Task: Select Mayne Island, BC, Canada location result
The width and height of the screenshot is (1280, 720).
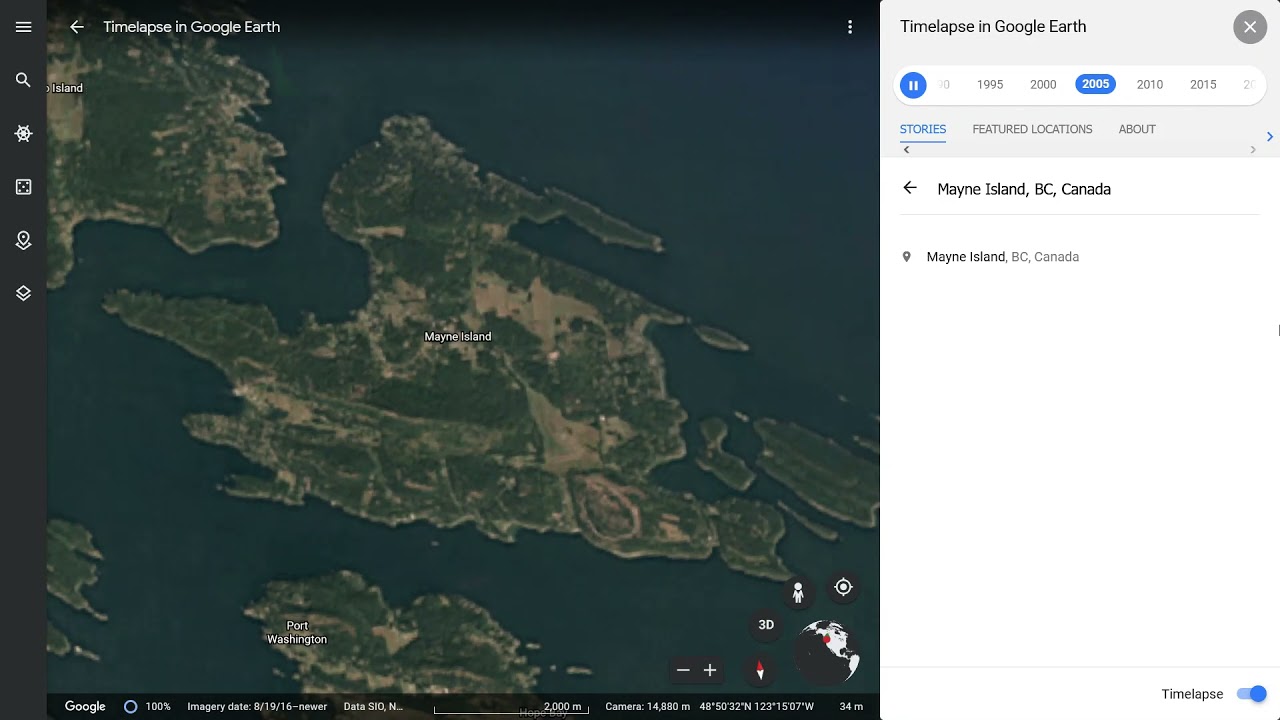Action: click(1080, 257)
